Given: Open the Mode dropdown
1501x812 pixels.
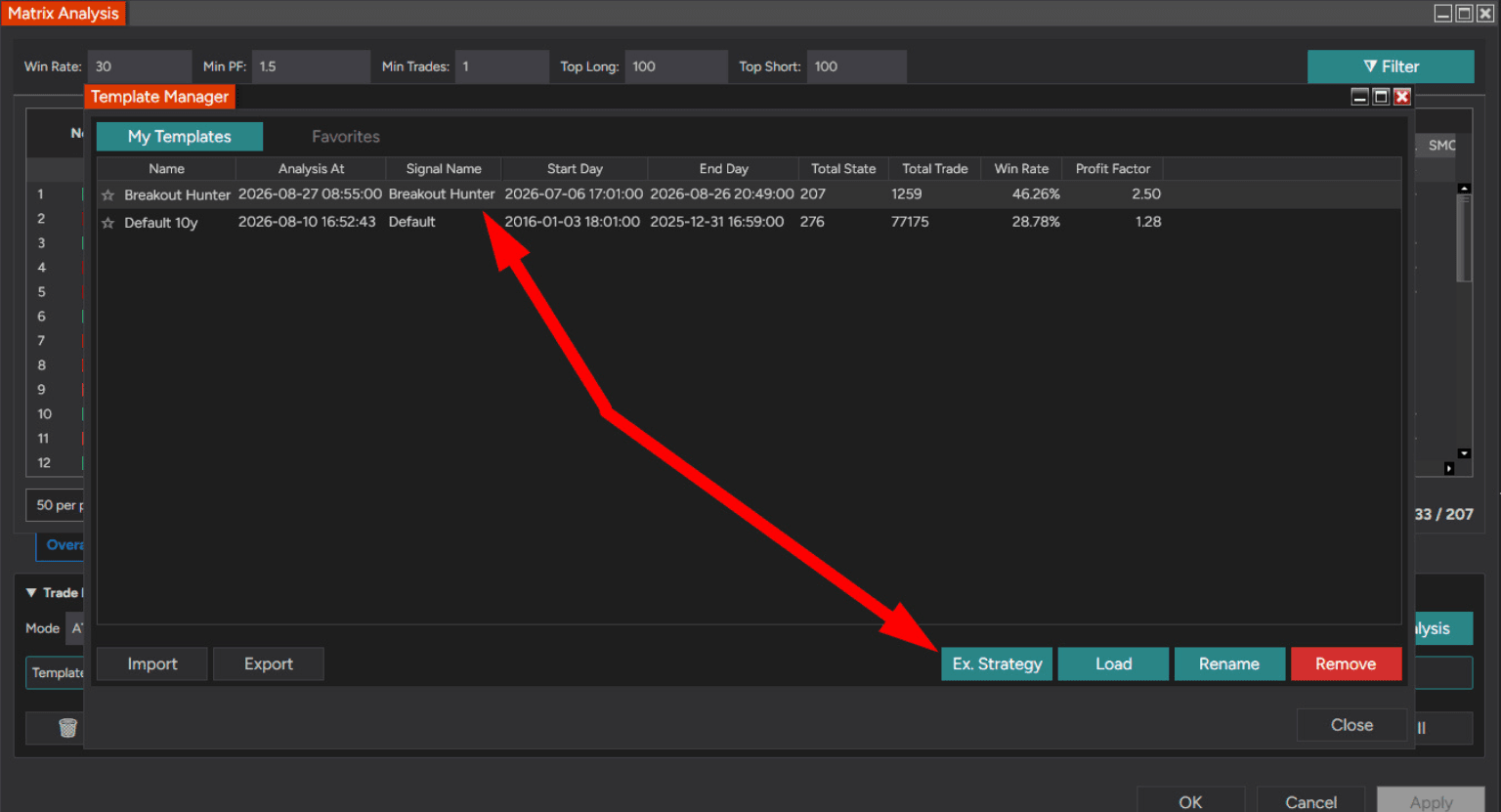Looking at the screenshot, I should [x=75, y=628].
